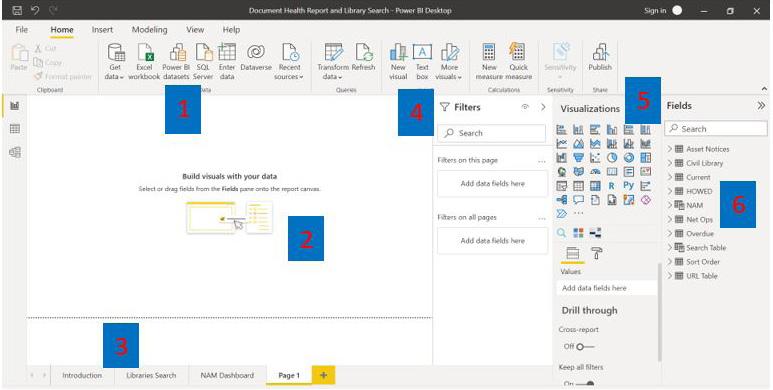
Task: Switch to Data view in left sidebar
Action: click(x=15, y=129)
